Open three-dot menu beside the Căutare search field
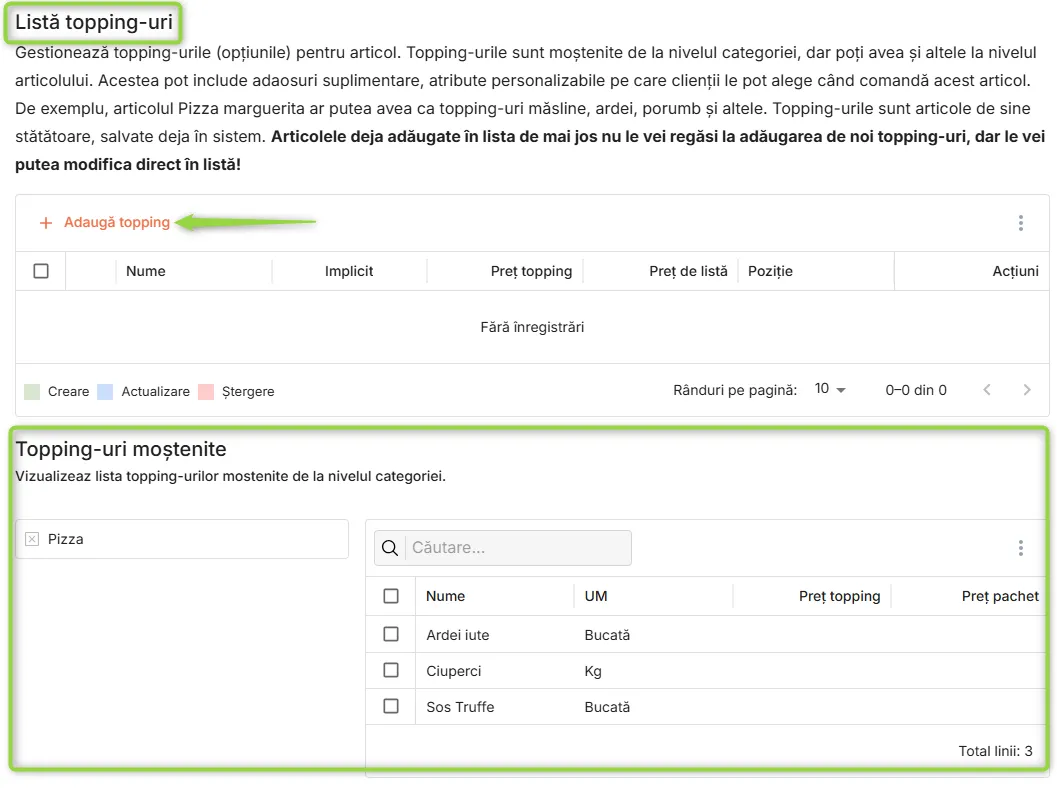The image size is (1057, 789). pyautogui.click(x=1021, y=548)
